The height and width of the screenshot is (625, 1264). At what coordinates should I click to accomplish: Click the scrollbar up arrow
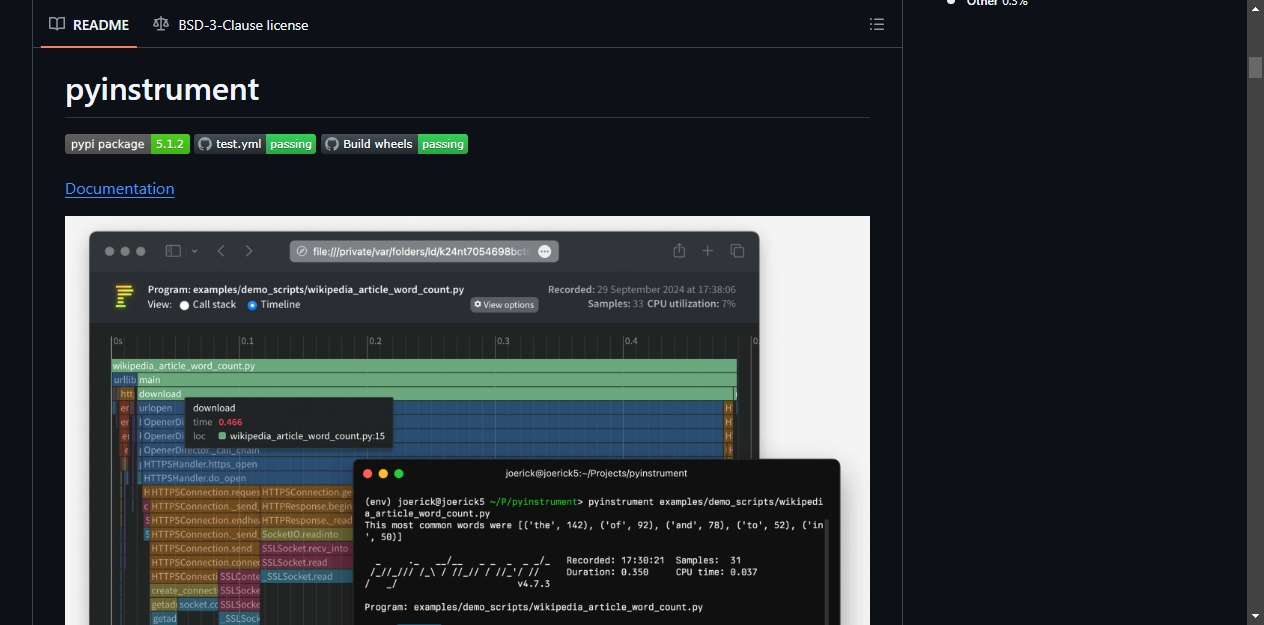(x=1255, y=8)
